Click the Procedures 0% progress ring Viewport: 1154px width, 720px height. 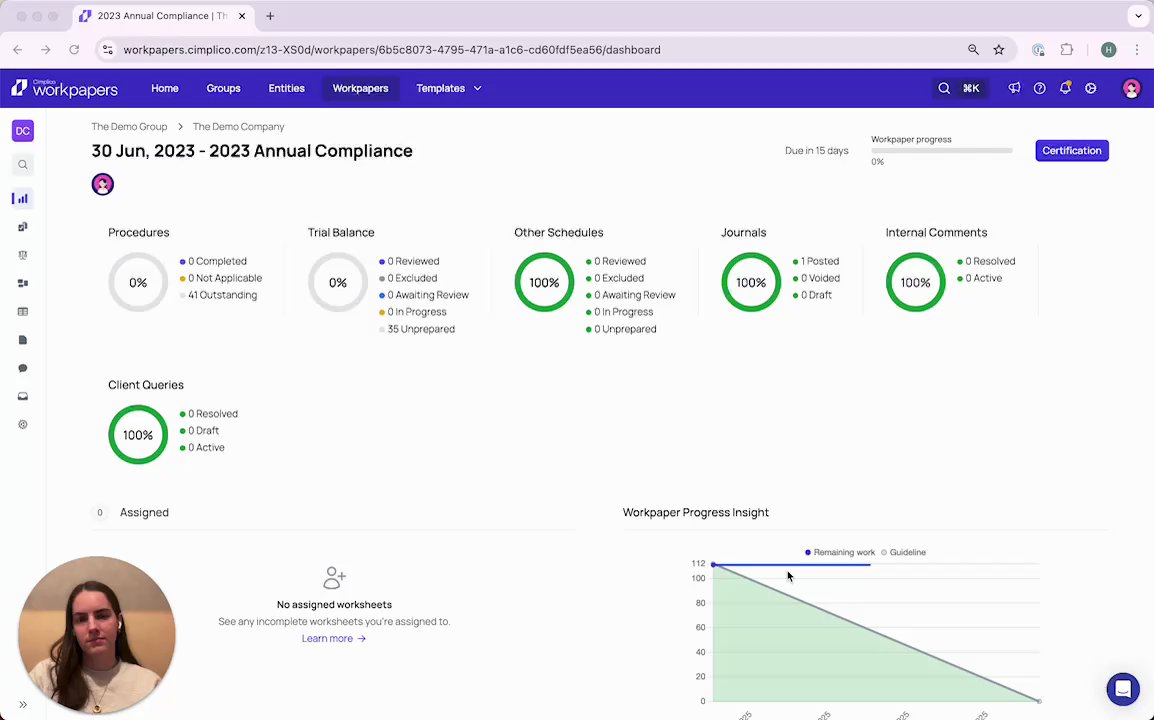click(x=138, y=282)
